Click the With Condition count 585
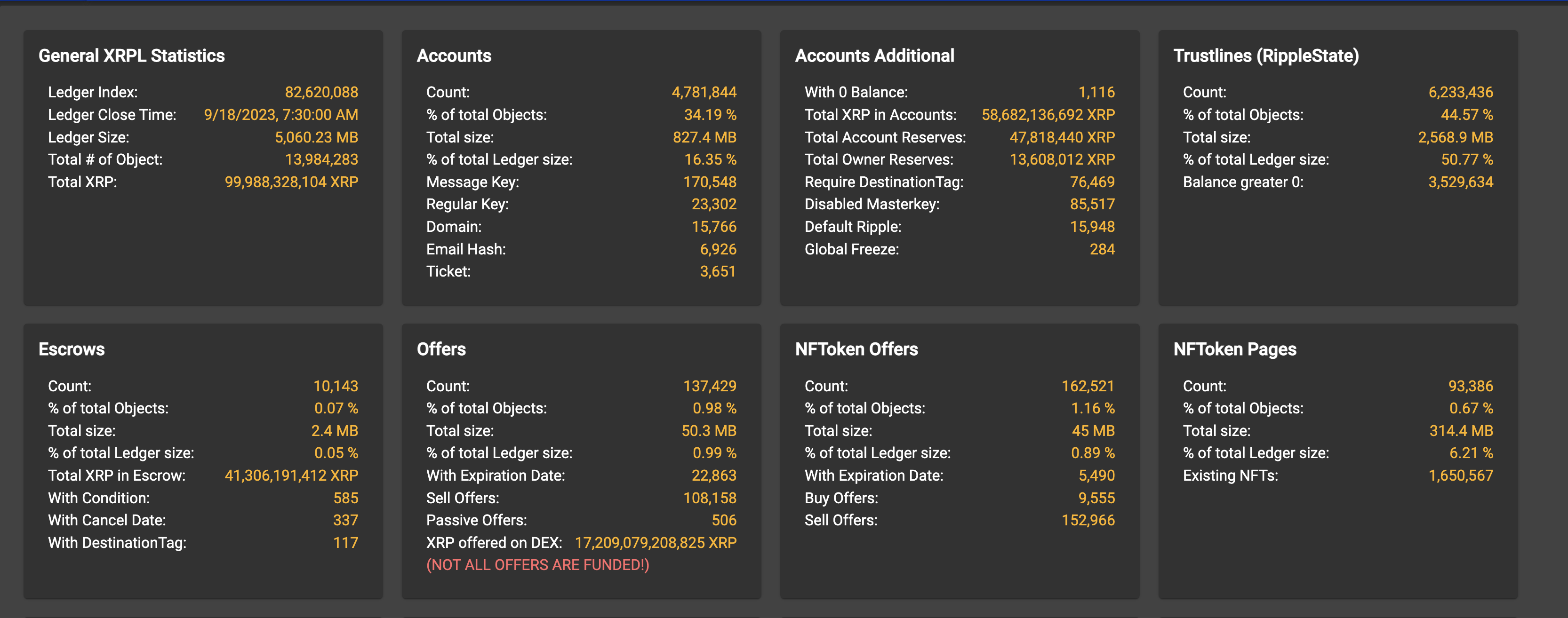The image size is (1568, 618). [x=346, y=498]
